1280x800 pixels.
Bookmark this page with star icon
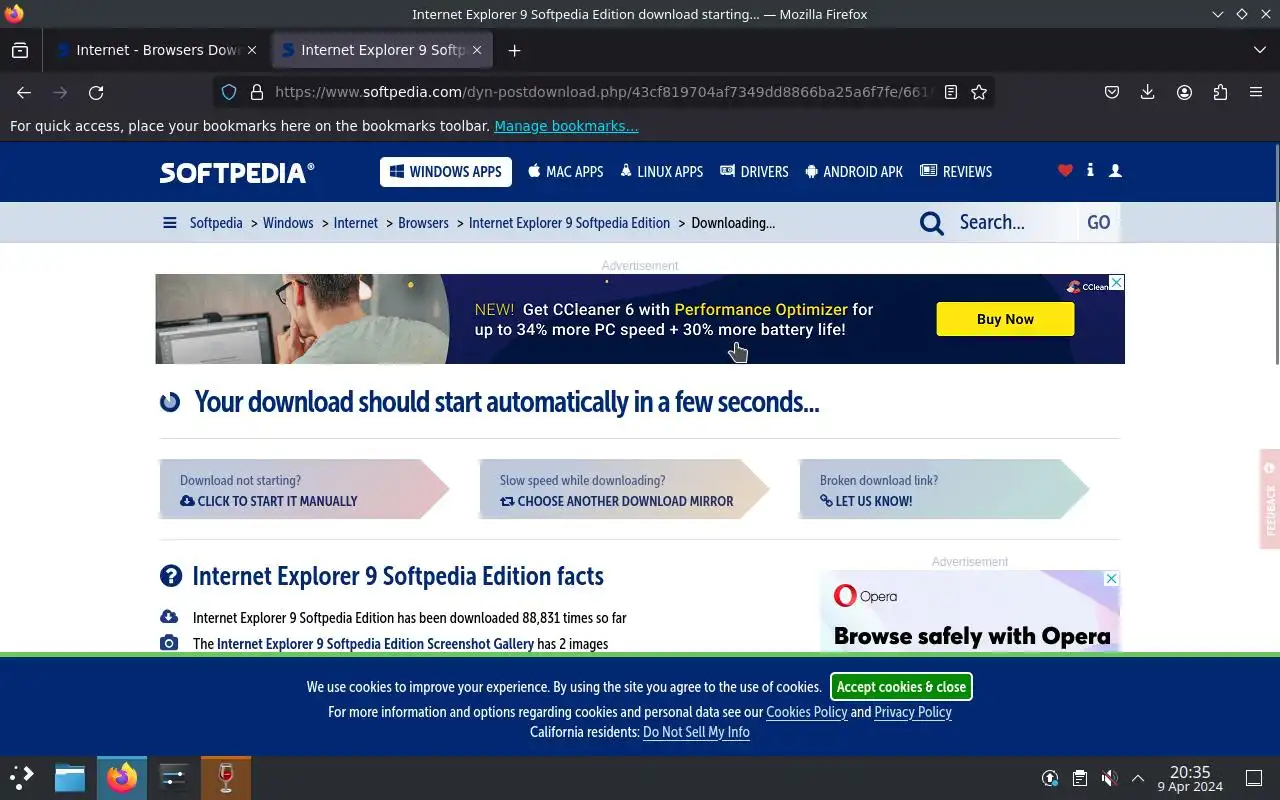click(x=979, y=92)
